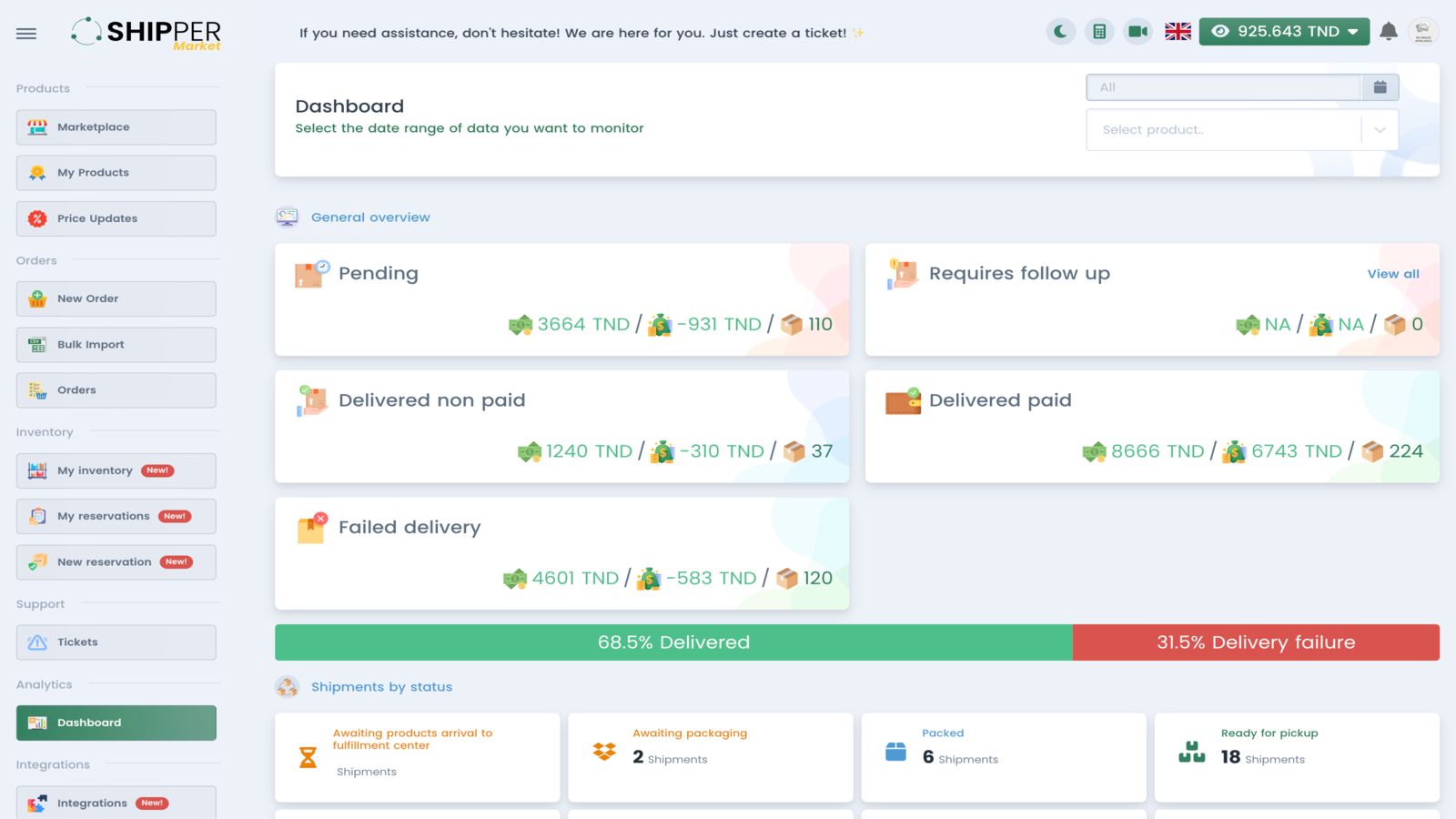Go to Marketplace
The height and width of the screenshot is (819, 1456).
click(x=116, y=127)
